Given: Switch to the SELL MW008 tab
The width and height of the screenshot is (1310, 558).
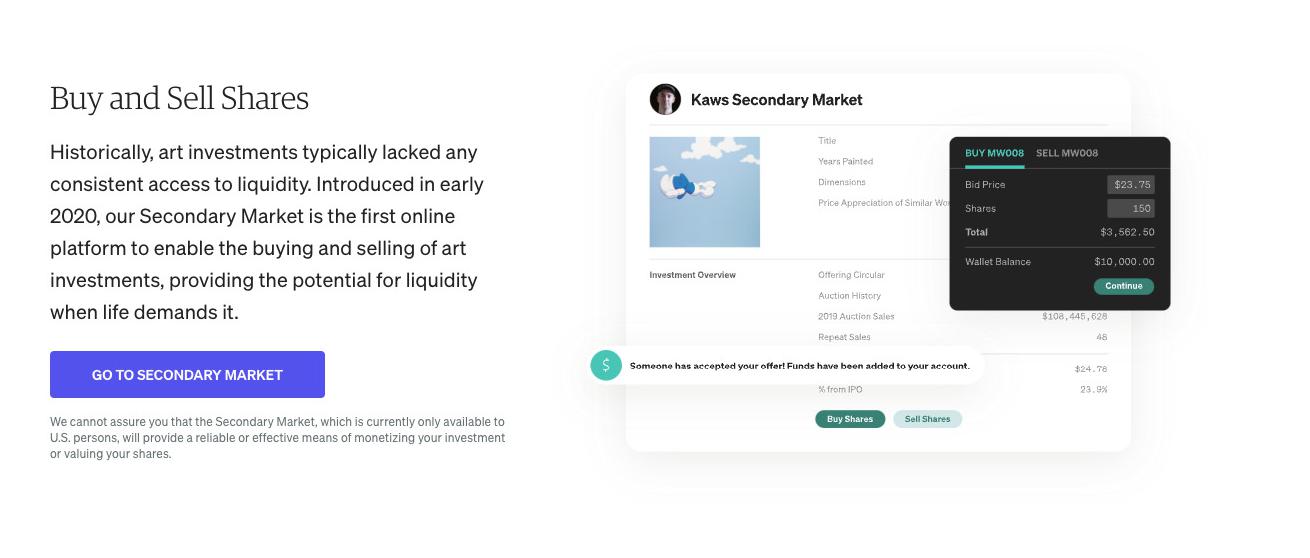Looking at the screenshot, I should click(x=1067, y=153).
